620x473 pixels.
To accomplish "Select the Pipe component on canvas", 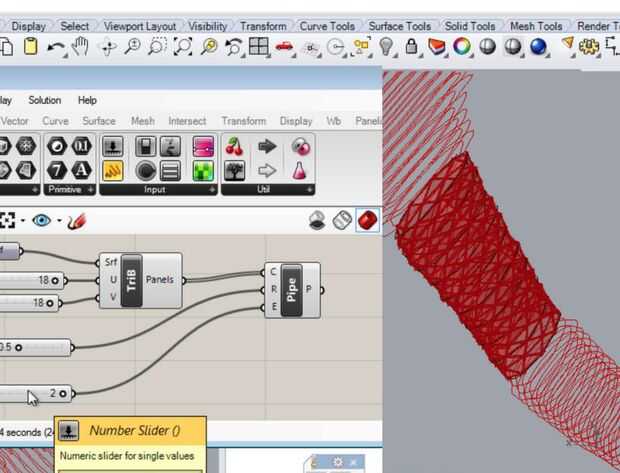I will 292,290.
